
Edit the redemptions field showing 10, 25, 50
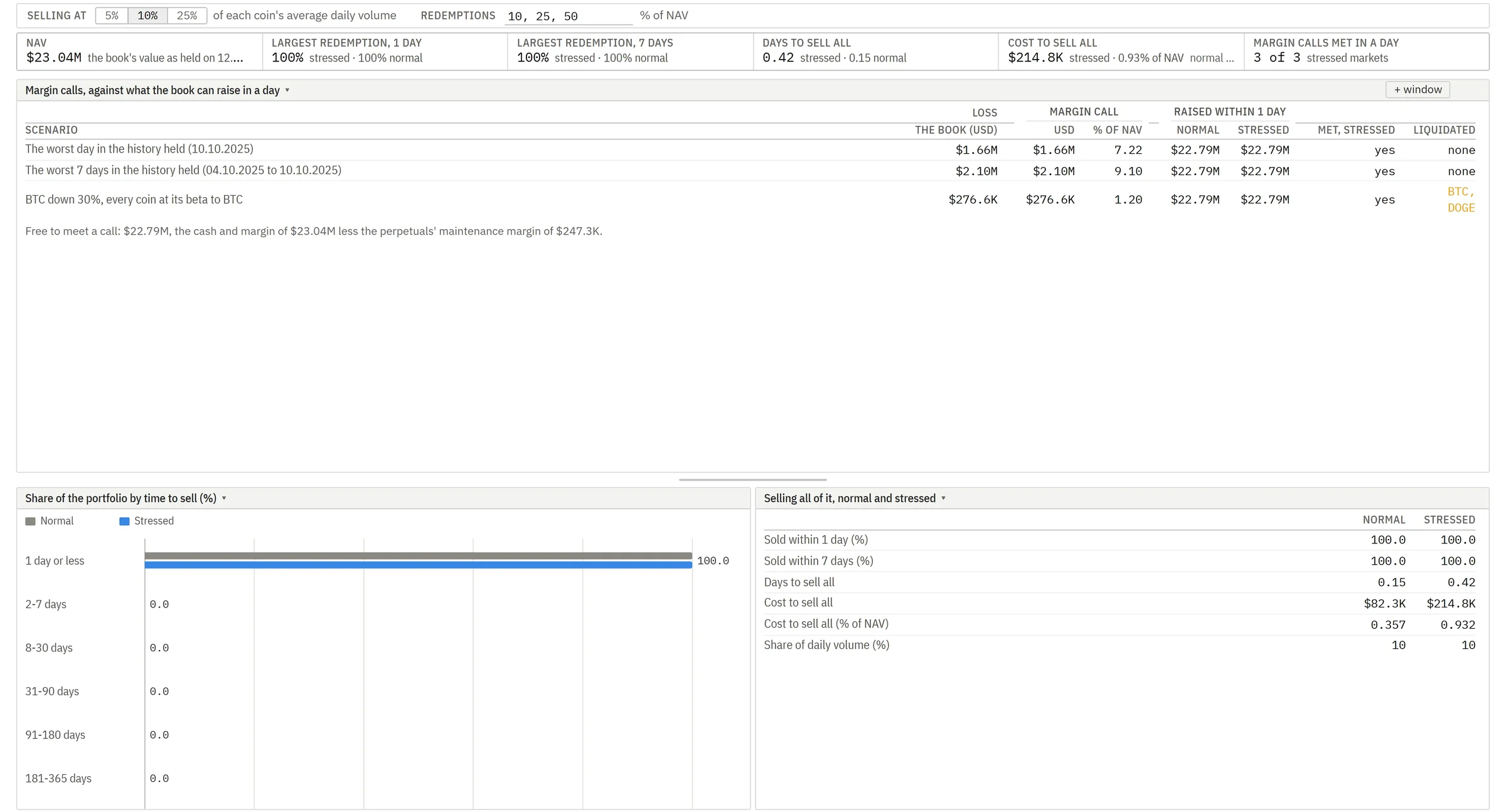click(x=569, y=16)
